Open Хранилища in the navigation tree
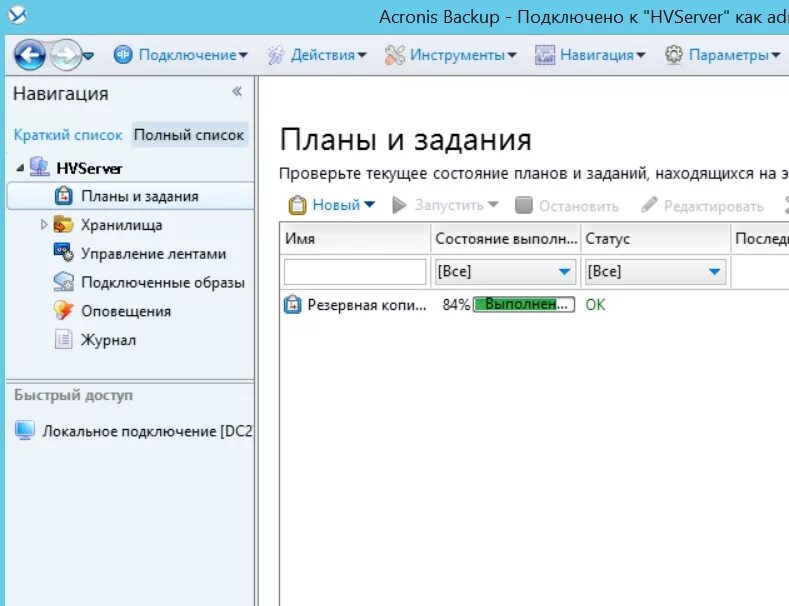789x606 pixels. click(121, 225)
